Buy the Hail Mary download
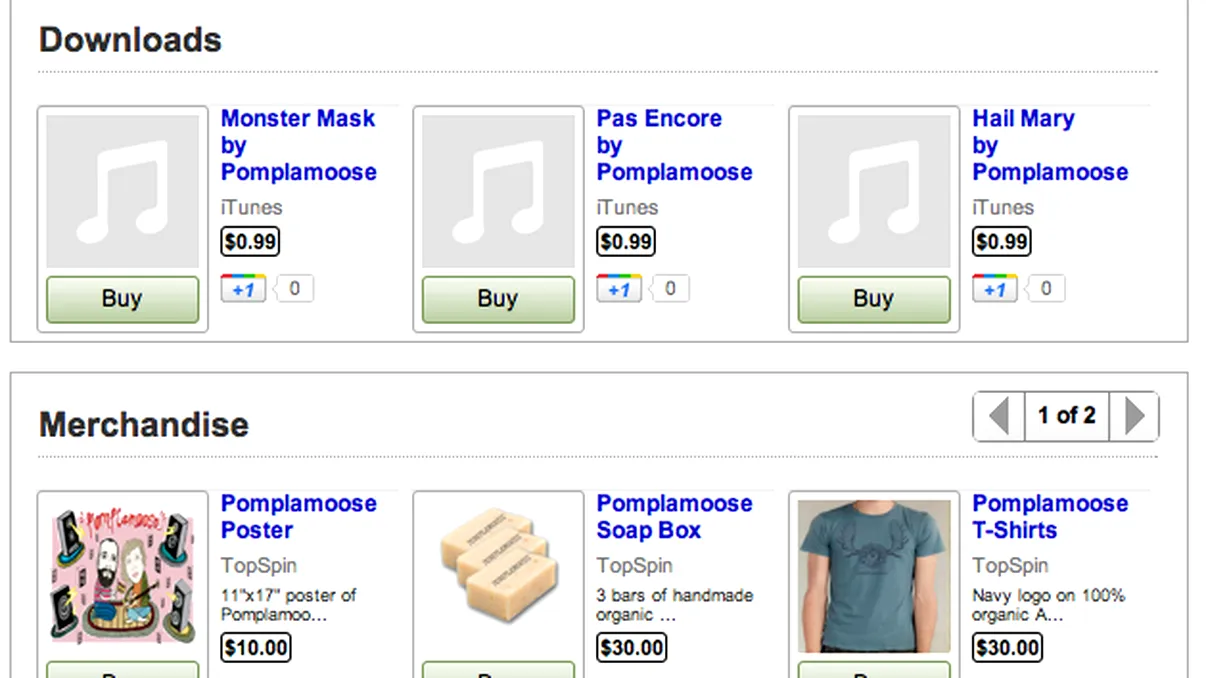Viewport: 1206px width, 678px height. coord(874,299)
